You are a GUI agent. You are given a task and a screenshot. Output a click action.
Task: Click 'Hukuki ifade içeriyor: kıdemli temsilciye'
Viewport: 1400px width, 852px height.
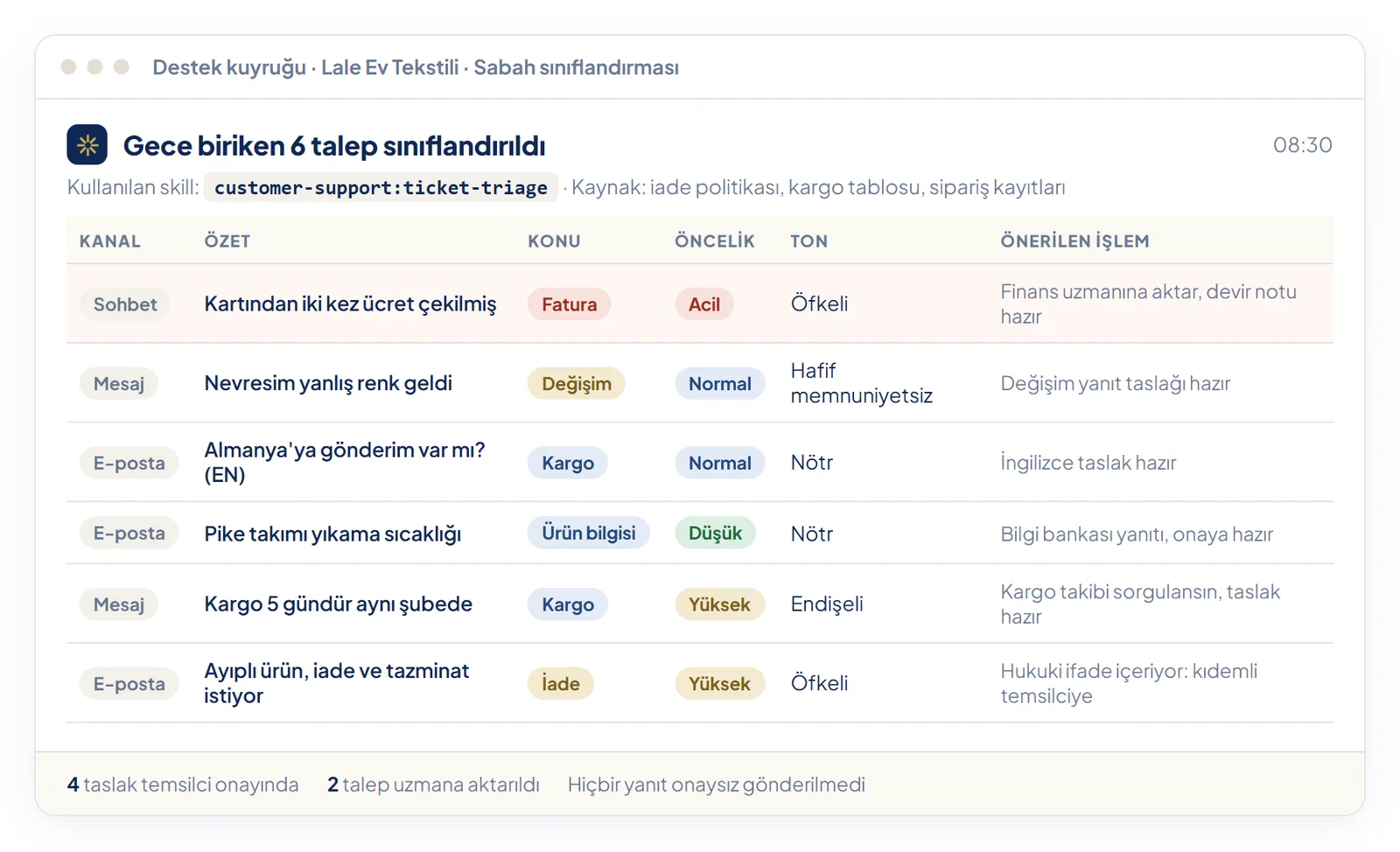[x=1129, y=683]
